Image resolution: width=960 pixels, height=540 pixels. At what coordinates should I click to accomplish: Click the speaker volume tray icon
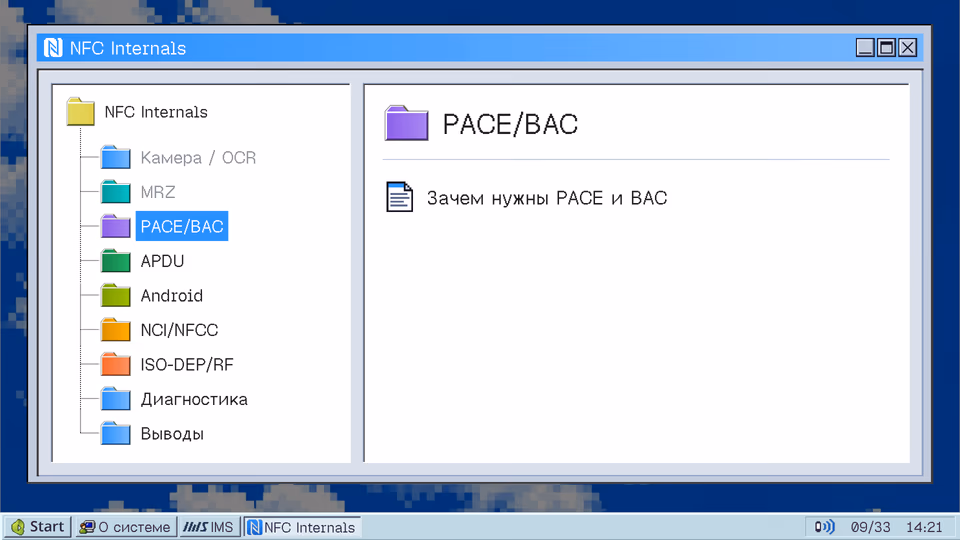click(825, 527)
